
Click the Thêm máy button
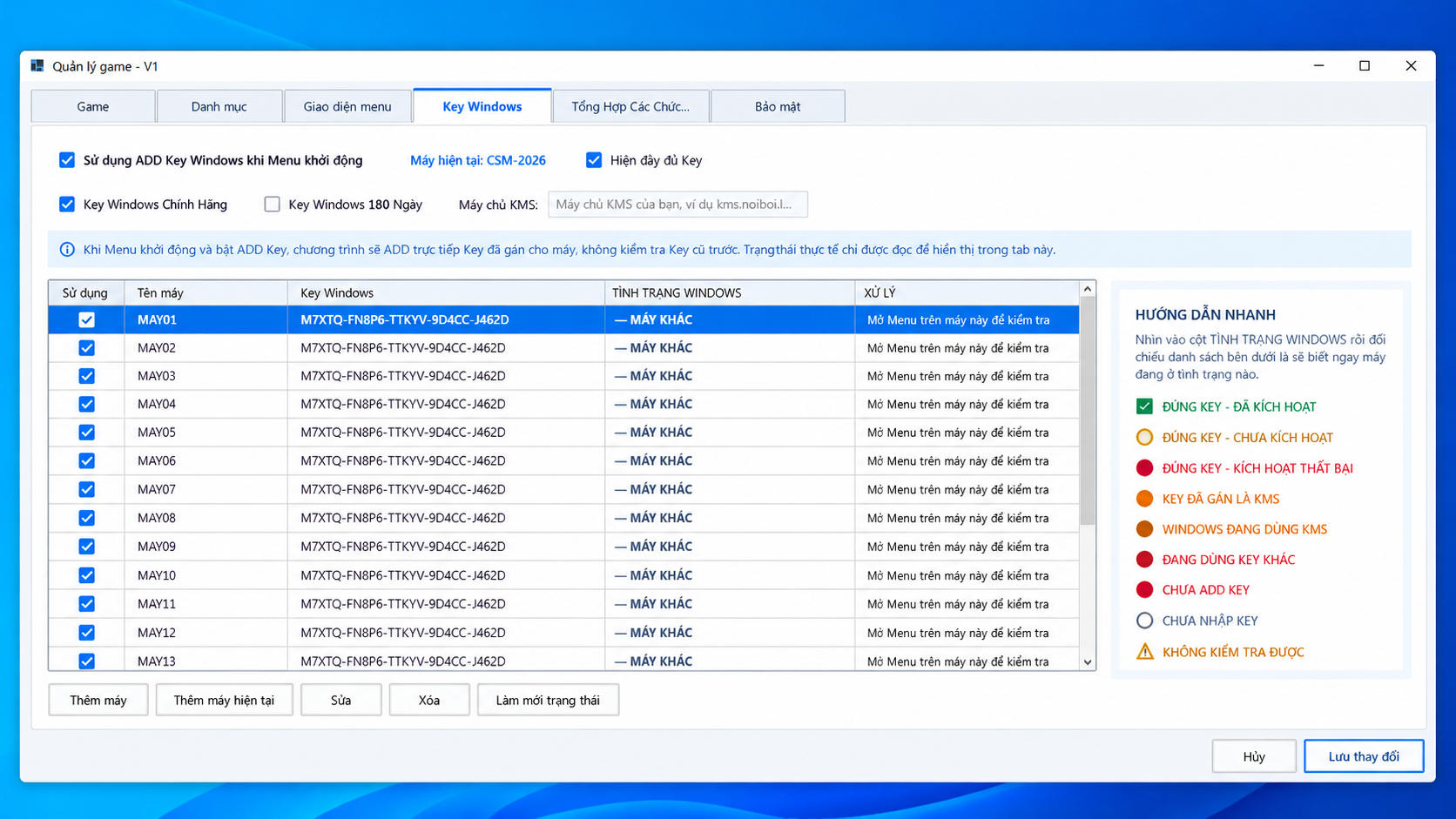pos(98,700)
